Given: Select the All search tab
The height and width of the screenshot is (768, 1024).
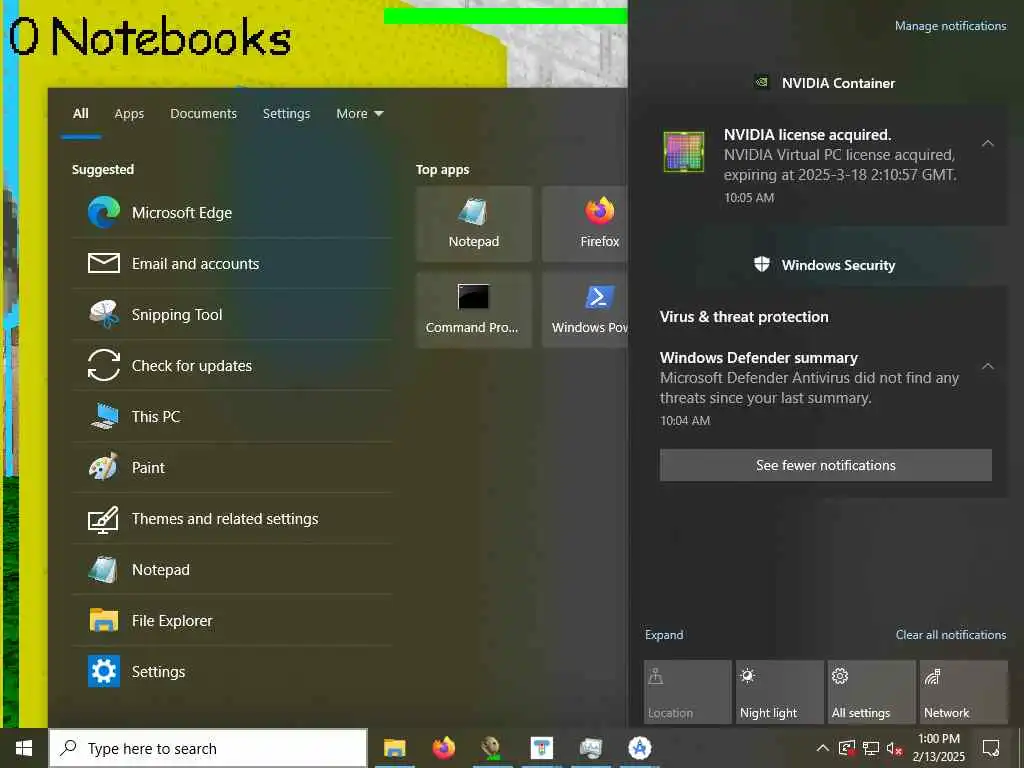Looking at the screenshot, I should (80, 114).
